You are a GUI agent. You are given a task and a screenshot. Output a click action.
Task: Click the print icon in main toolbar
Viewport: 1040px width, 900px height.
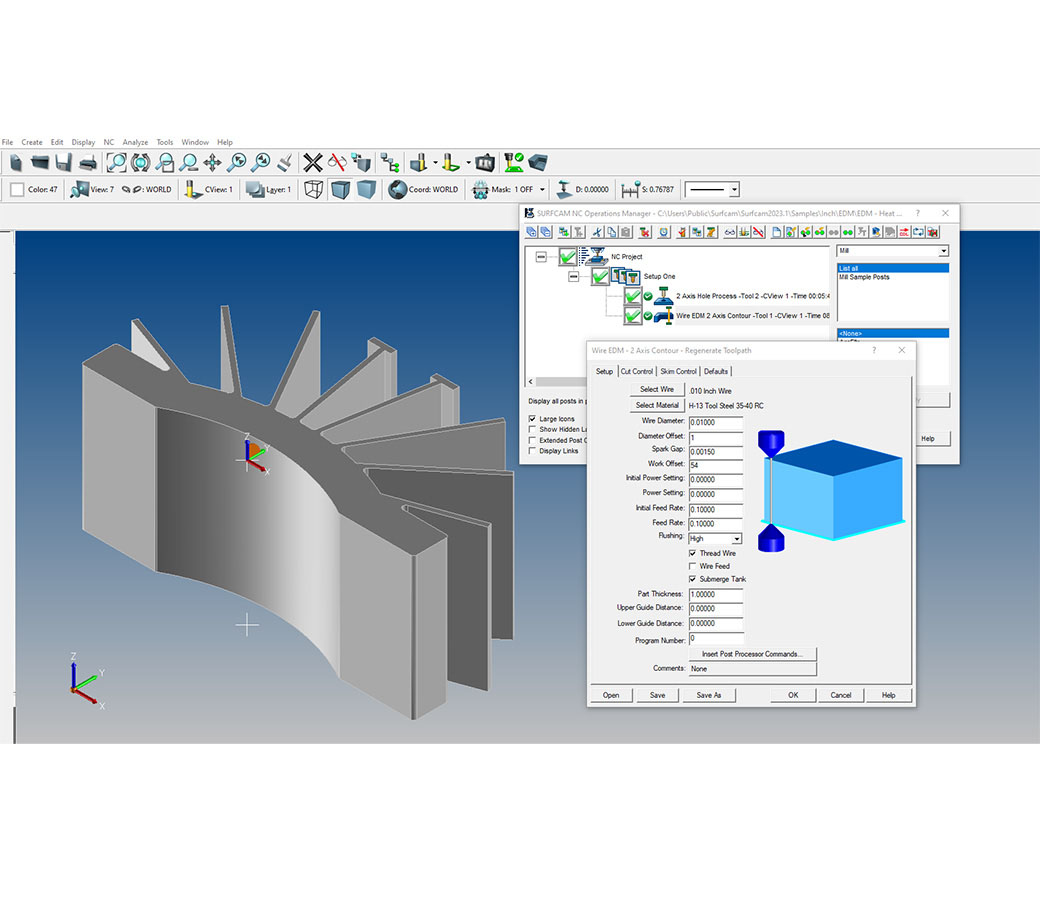pyautogui.click(x=88, y=162)
